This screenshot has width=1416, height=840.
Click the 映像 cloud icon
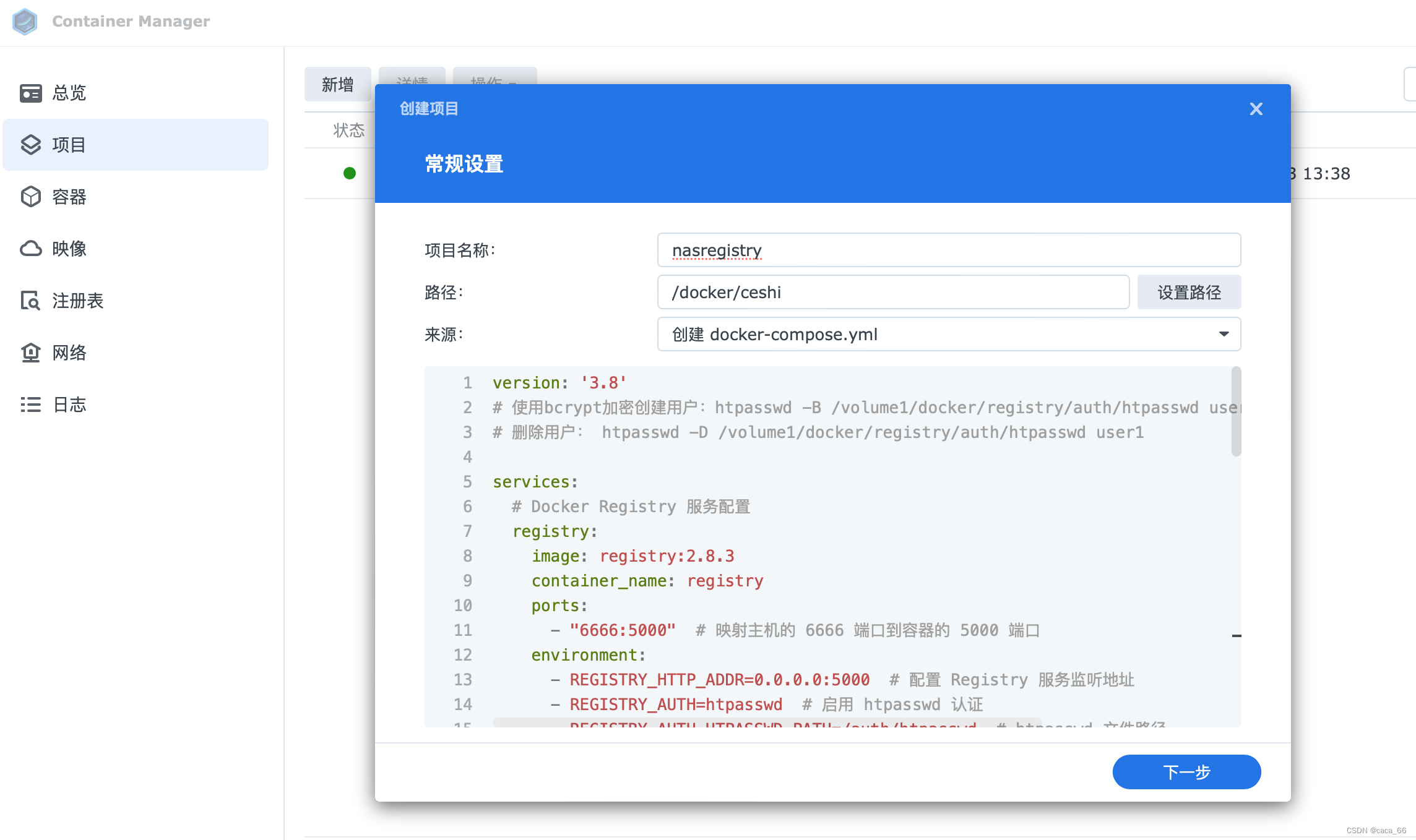pos(30,249)
